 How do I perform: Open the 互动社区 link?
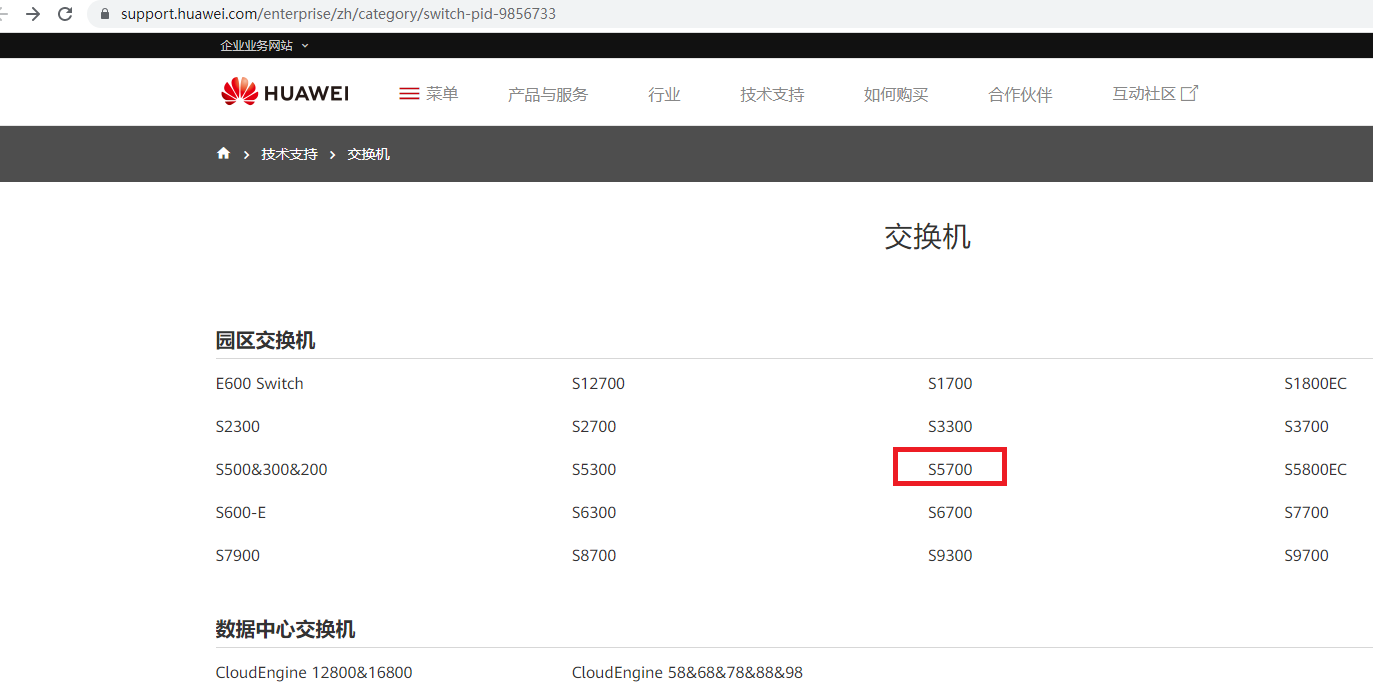coord(1144,93)
